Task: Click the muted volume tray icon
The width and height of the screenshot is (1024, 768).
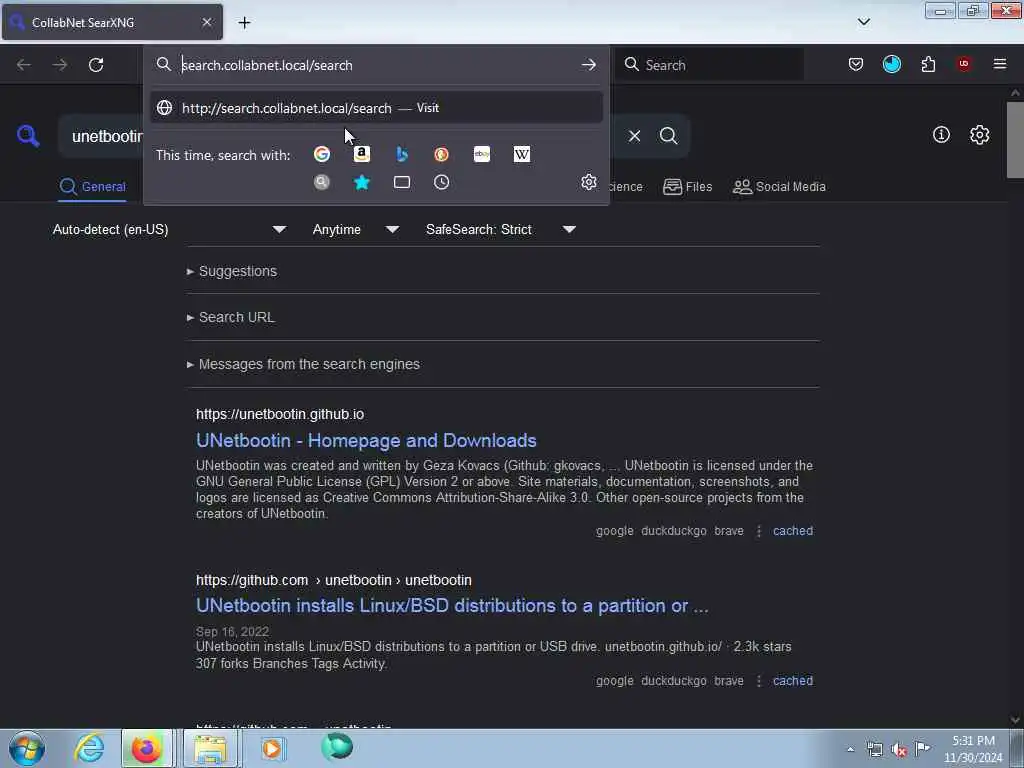Action: coord(899,749)
